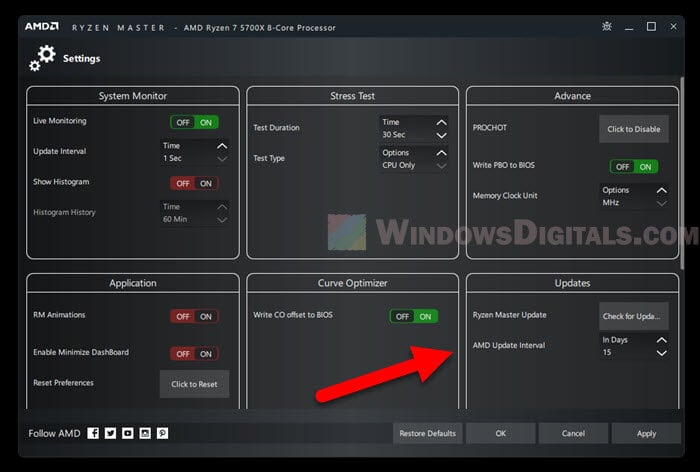Click Advance panel header

coord(572,96)
